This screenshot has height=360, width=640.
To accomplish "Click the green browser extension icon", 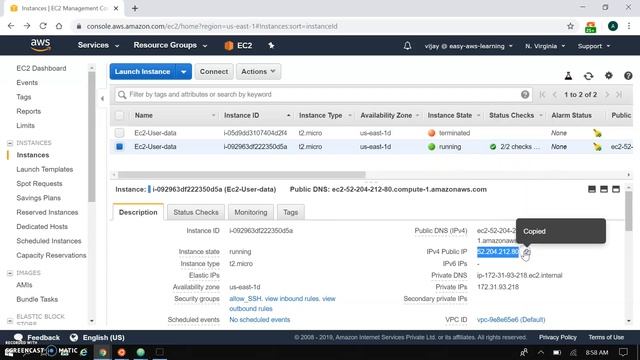I will pyautogui.click(x=591, y=27).
